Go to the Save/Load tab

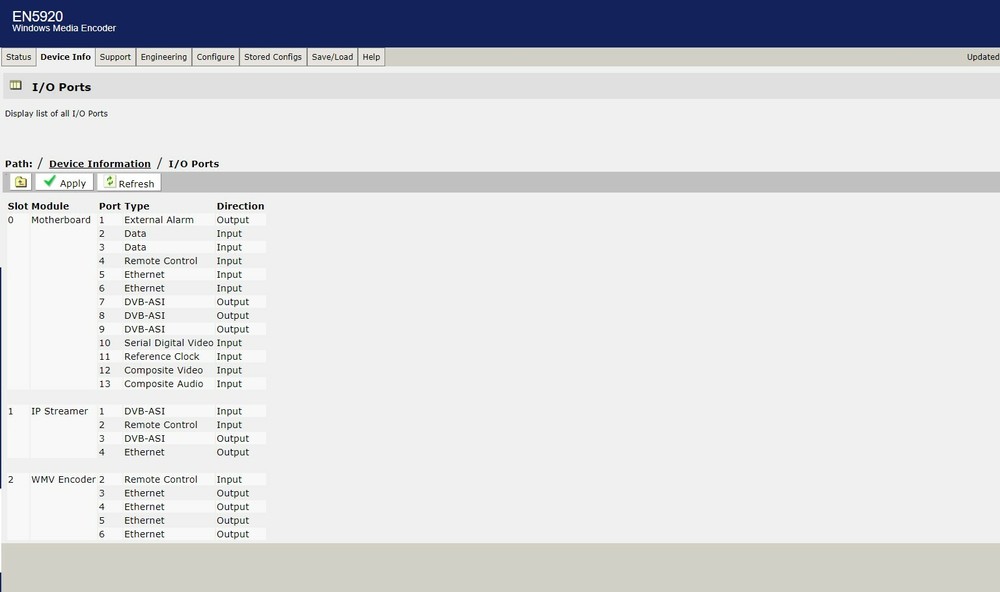click(x=332, y=57)
